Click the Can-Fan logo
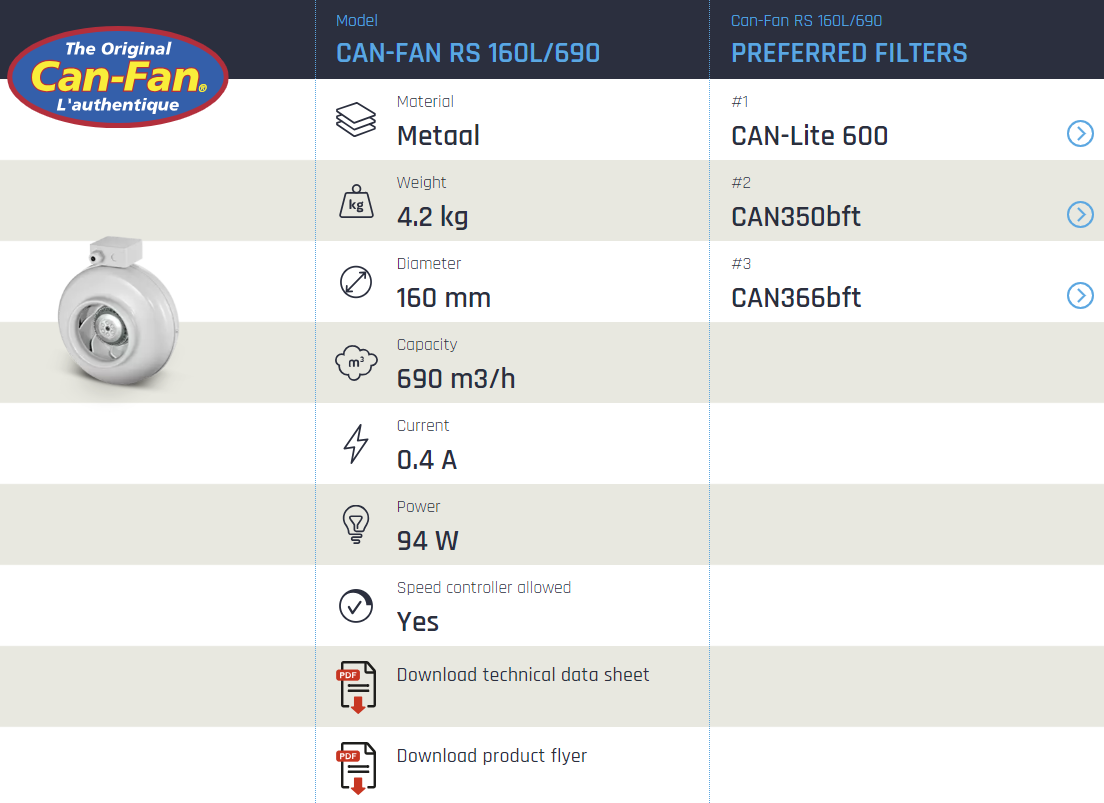This screenshot has width=1104, height=803. tap(118, 77)
